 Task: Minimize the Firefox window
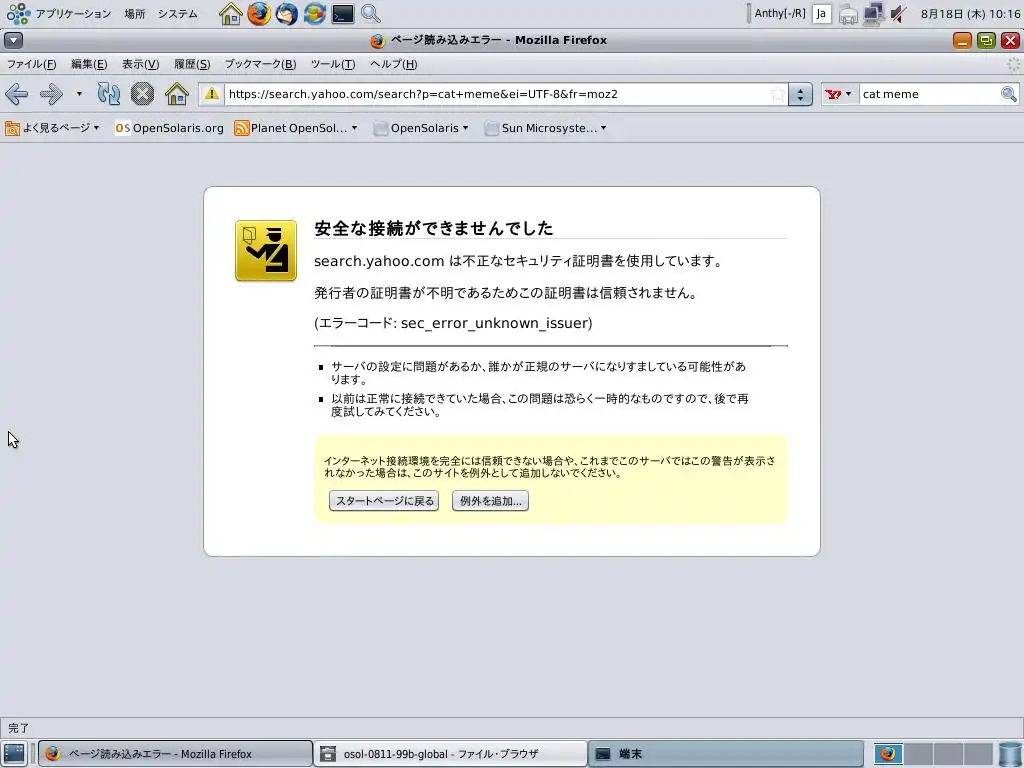coord(962,40)
